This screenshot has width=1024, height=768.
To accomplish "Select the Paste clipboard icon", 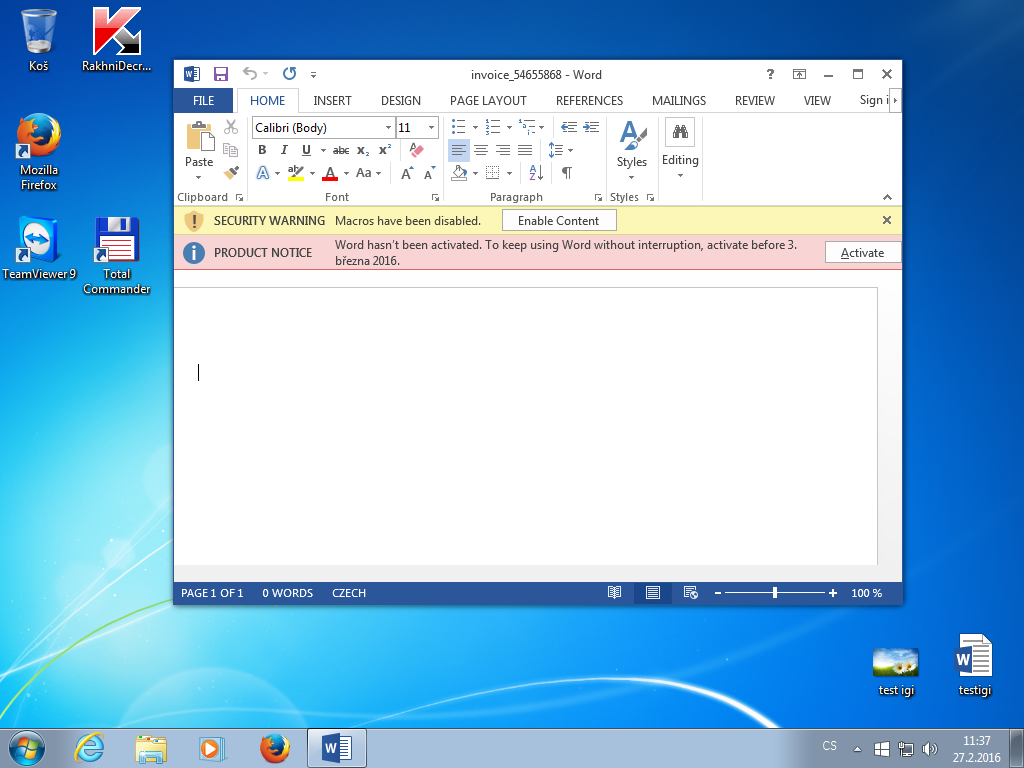I will coord(199,136).
